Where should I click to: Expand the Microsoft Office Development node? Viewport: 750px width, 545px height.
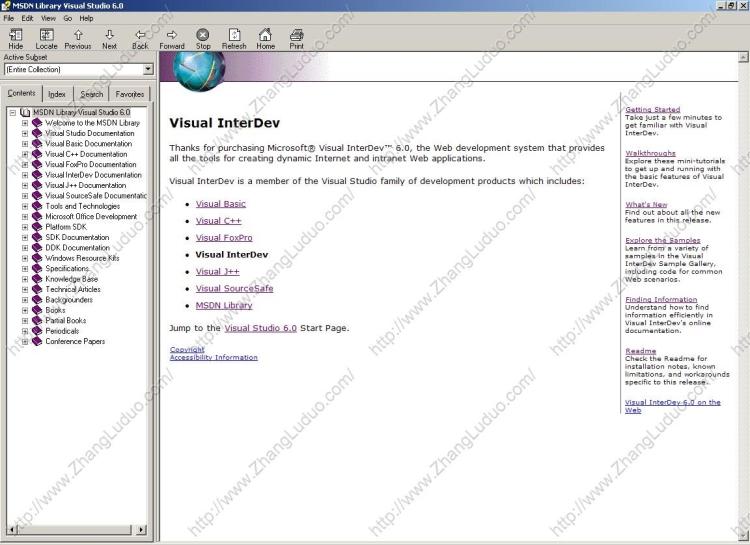click(x=25, y=217)
